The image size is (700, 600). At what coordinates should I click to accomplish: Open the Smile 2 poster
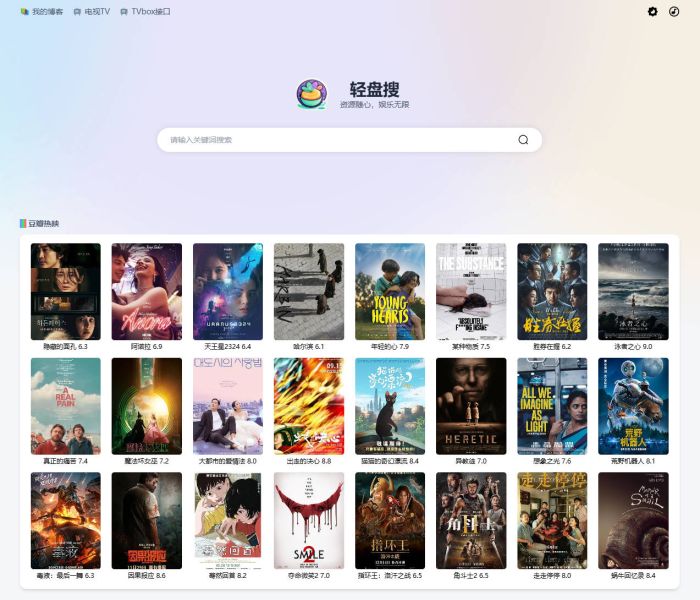(x=309, y=521)
